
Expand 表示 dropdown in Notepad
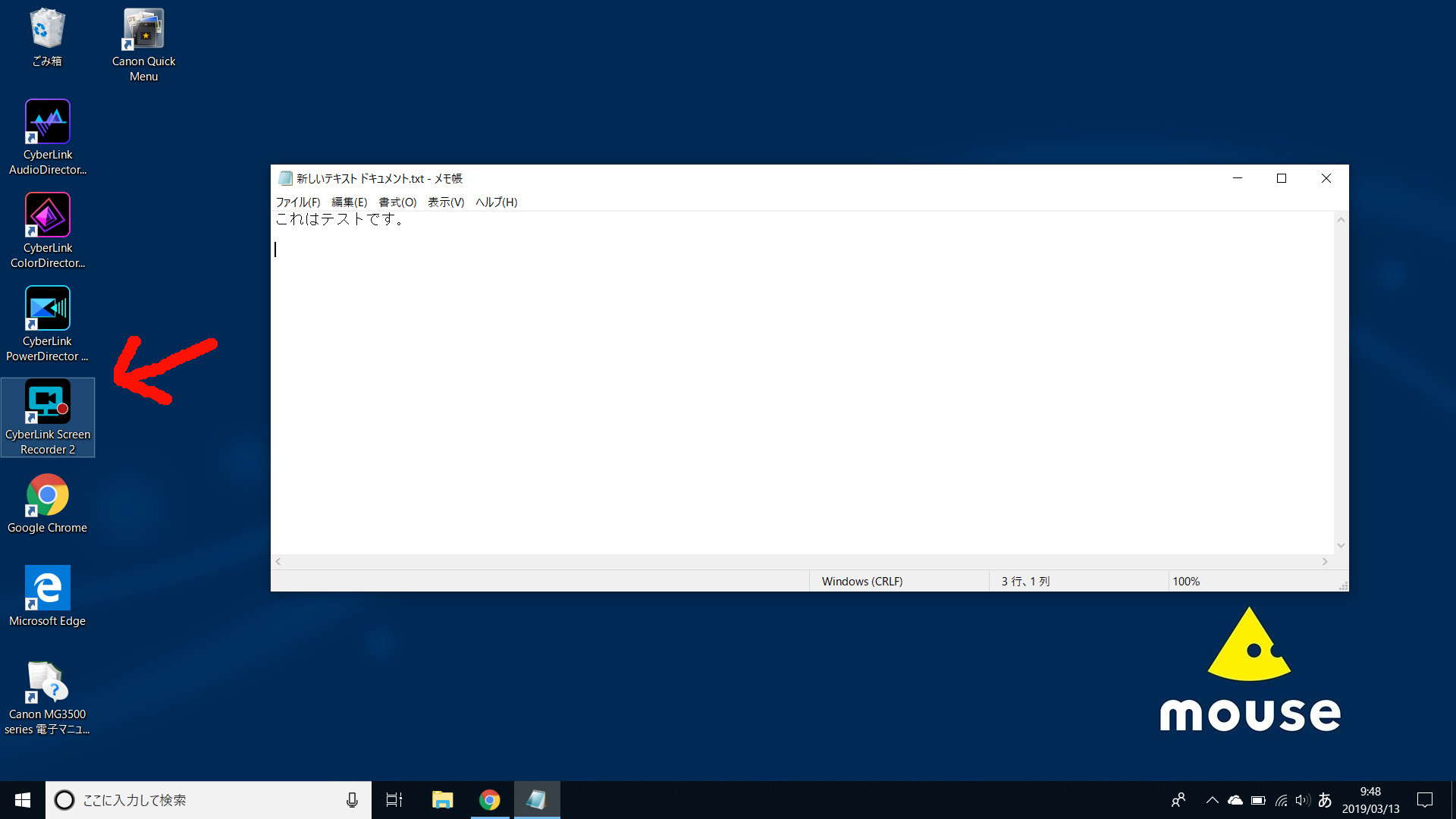[443, 202]
